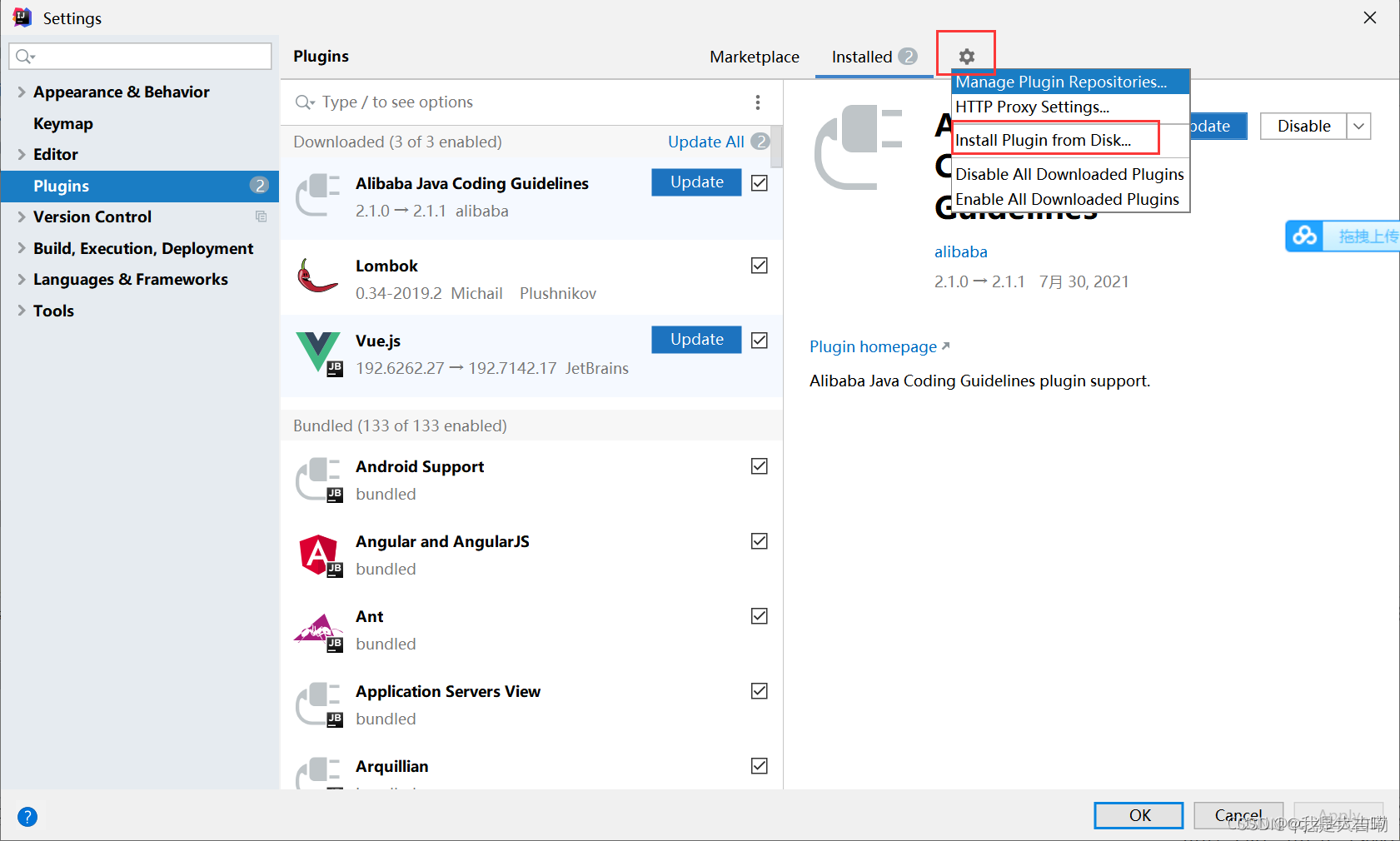
Task: Click the Version Control project-level copy icon
Action: tap(261, 216)
